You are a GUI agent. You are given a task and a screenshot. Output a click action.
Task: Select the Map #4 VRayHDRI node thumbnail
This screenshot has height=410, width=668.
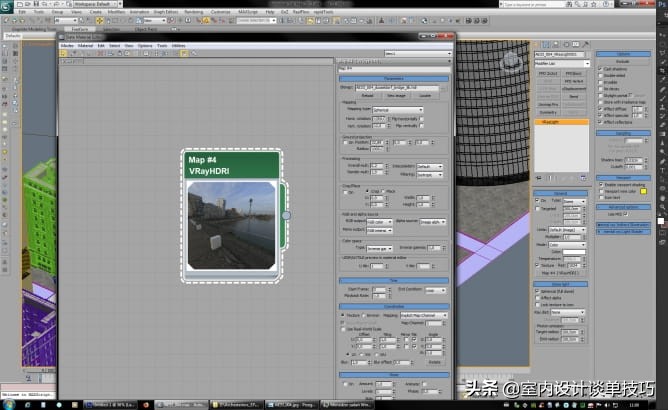231,224
